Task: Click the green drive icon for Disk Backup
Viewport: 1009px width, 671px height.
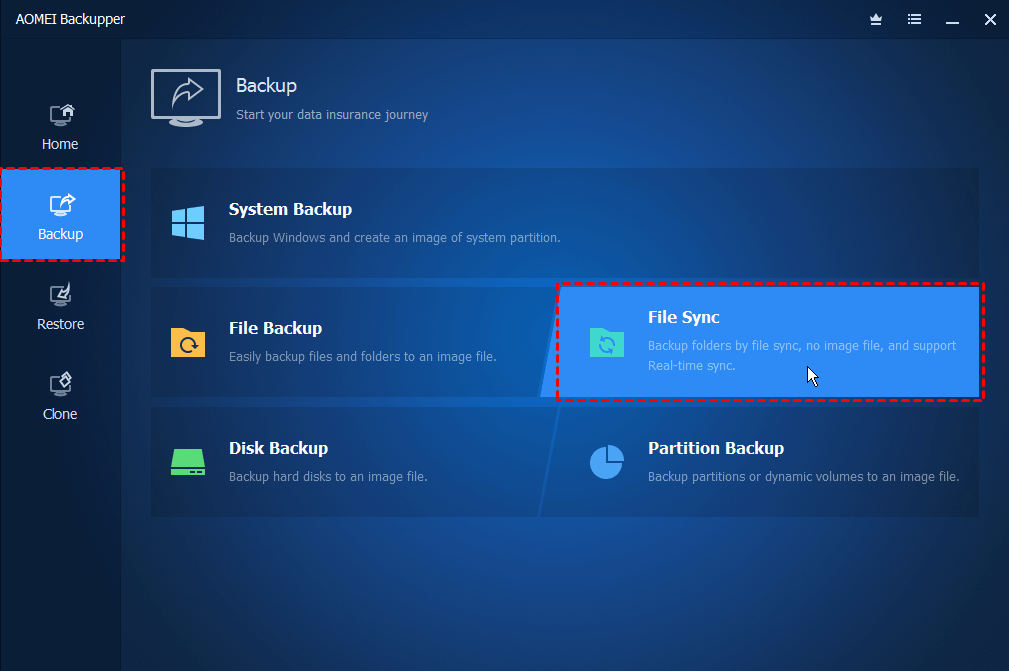Action: pyautogui.click(x=188, y=462)
